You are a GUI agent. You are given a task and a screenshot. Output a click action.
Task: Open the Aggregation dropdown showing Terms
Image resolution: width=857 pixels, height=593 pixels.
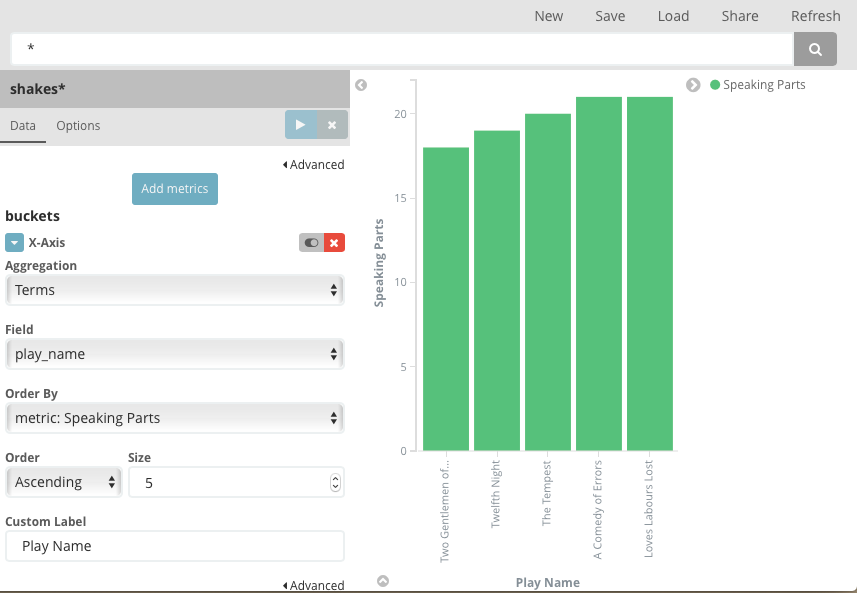click(x=175, y=290)
